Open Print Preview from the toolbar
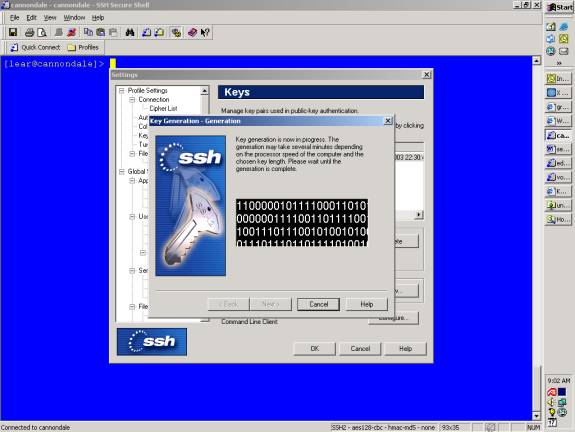Screen dimensions: 575x432 (42, 32)
